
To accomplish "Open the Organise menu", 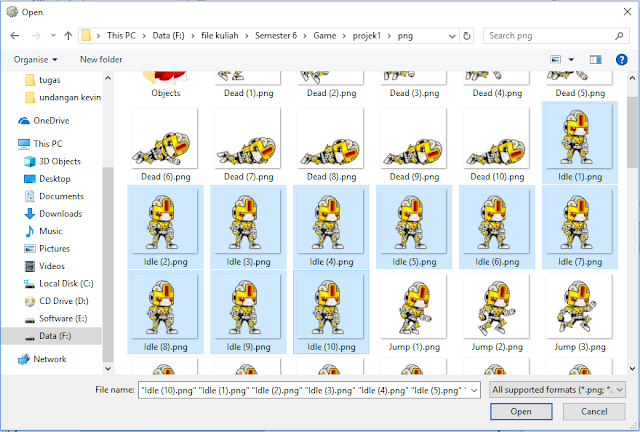I will [x=36, y=60].
